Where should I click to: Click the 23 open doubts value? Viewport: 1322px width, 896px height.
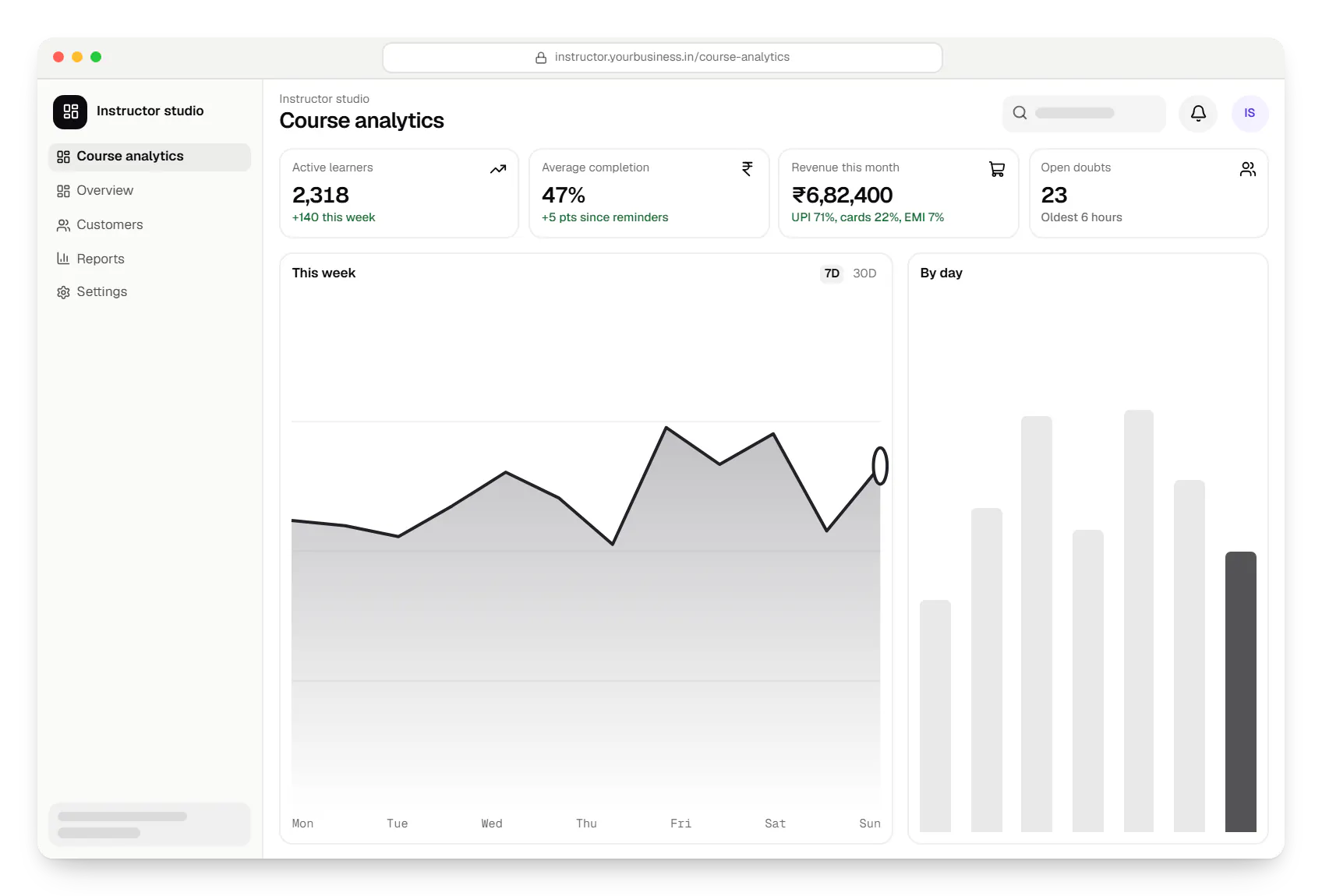(1054, 195)
